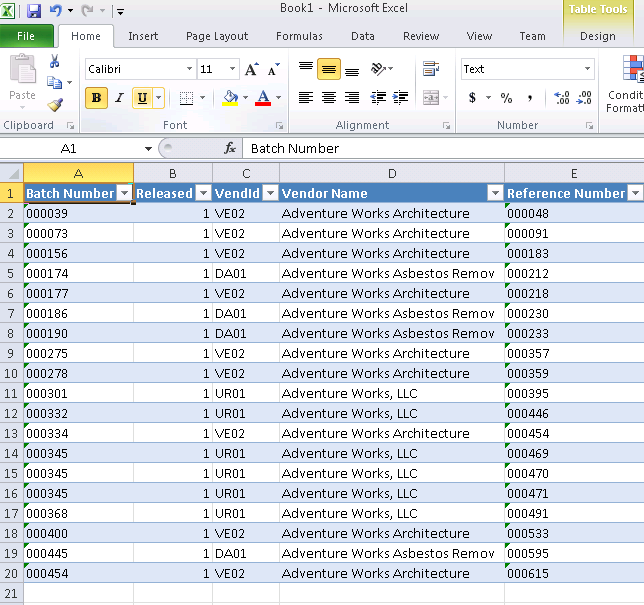This screenshot has height=605, width=644.
Task: Click Align Text Left icon
Action: coord(306,98)
